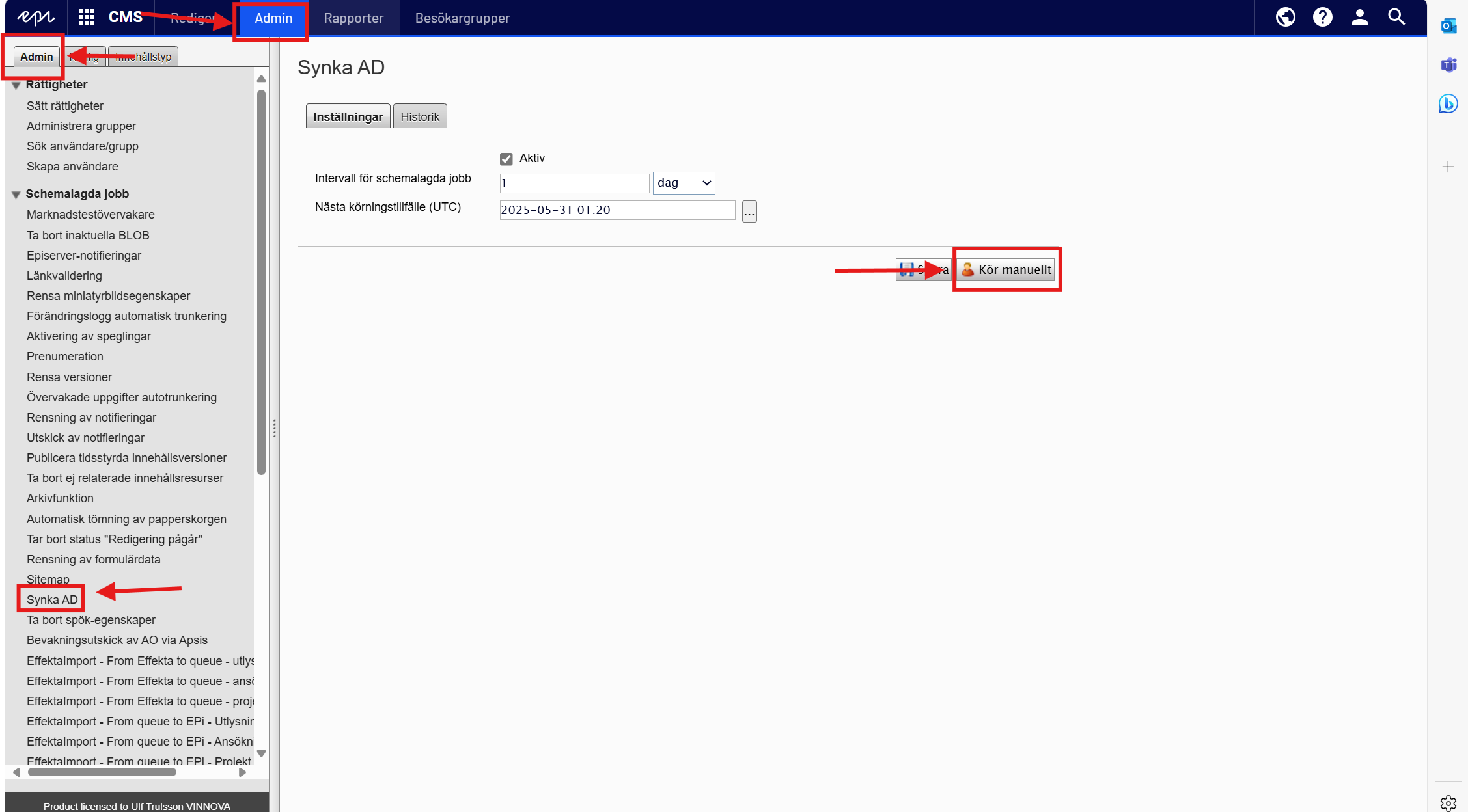1468x812 pixels.
Task: Click the Kör manuellt button
Action: coord(1006,270)
